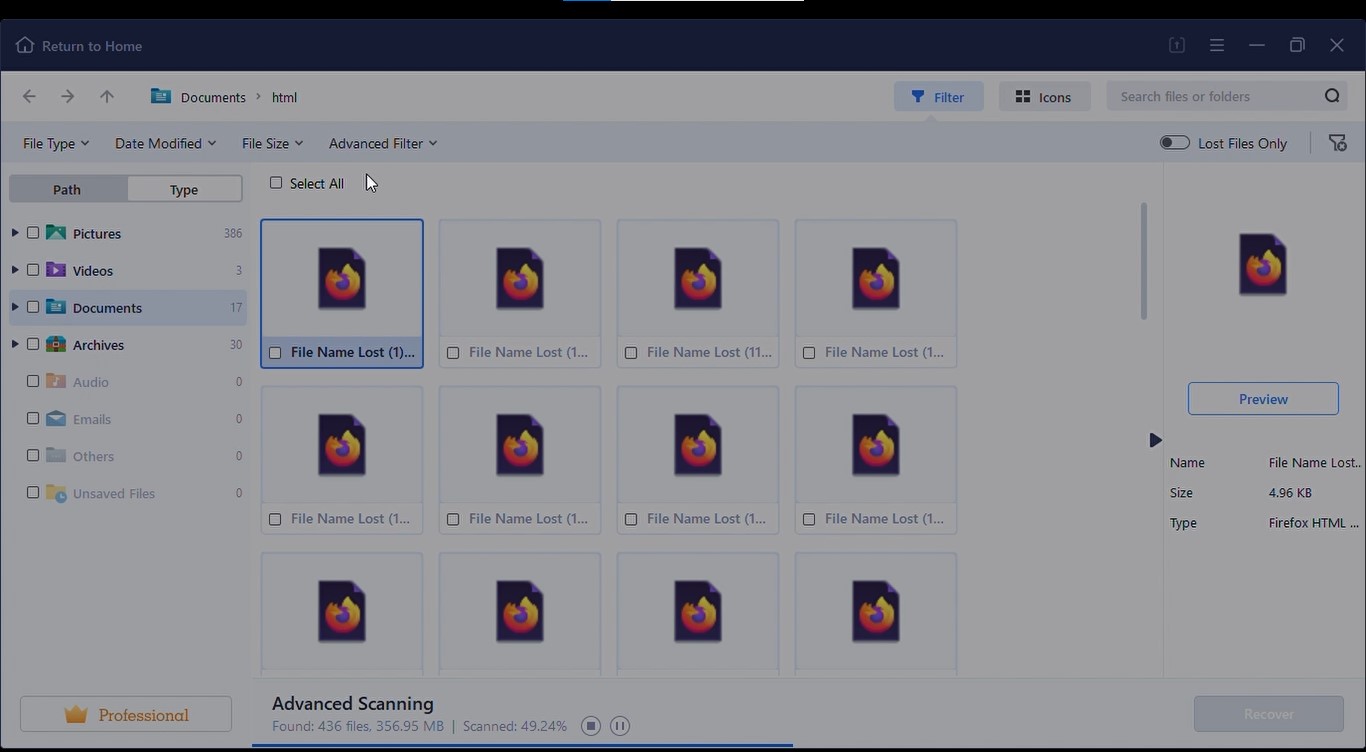Check the first File Name Lost (1) file checkbox
This screenshot has height=752, width=1366.
(275, 352)
